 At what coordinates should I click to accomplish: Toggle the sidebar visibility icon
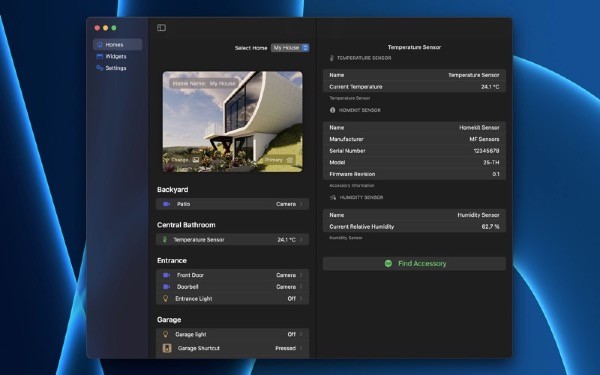point(161,28)
